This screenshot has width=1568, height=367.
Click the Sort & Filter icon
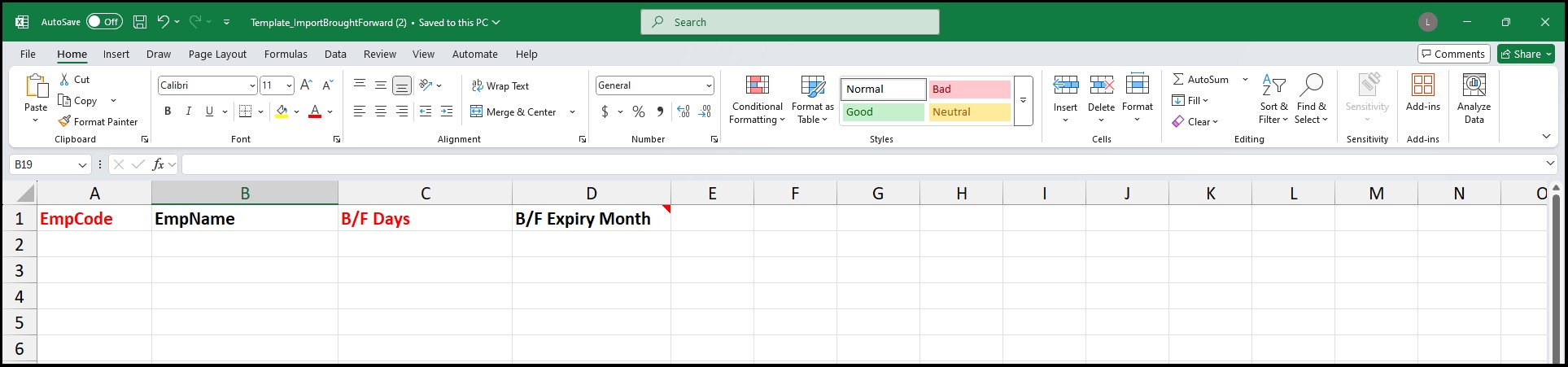[x=1273, y=85]
